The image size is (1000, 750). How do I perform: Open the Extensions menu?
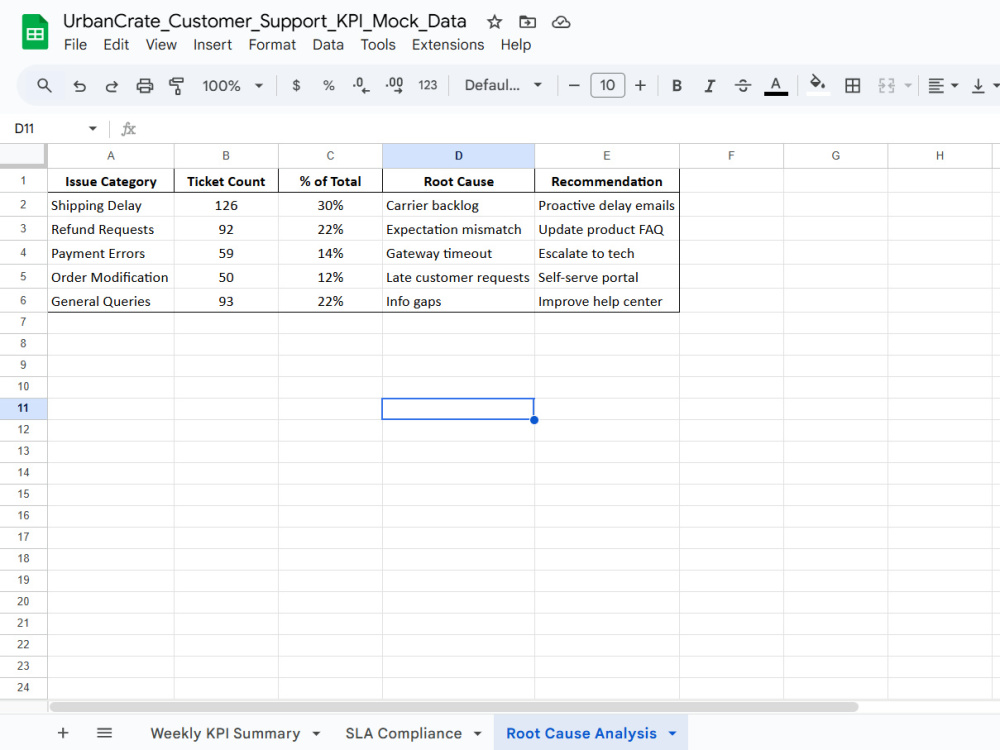pyautogui.click(x=448, y=45)
